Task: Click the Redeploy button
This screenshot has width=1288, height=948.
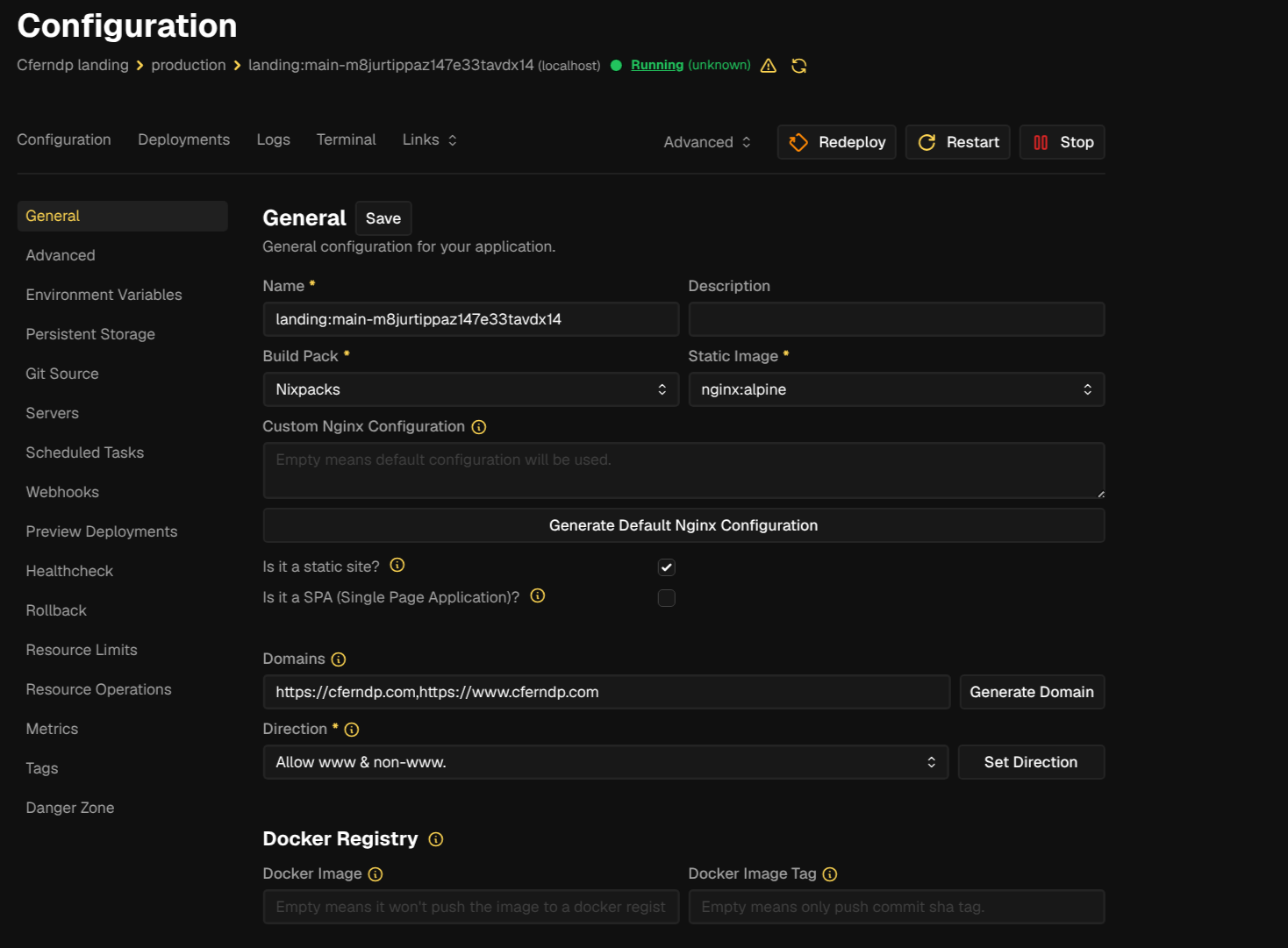Action: click(x=836, y=142)
